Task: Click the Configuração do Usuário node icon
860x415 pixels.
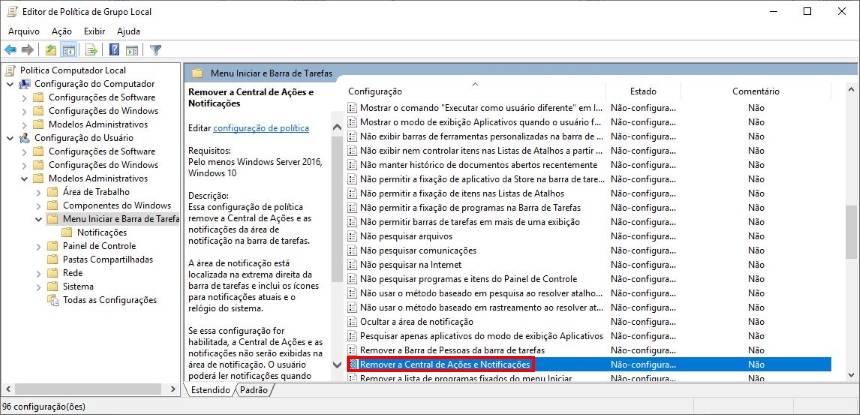Action: click(25, 138)
